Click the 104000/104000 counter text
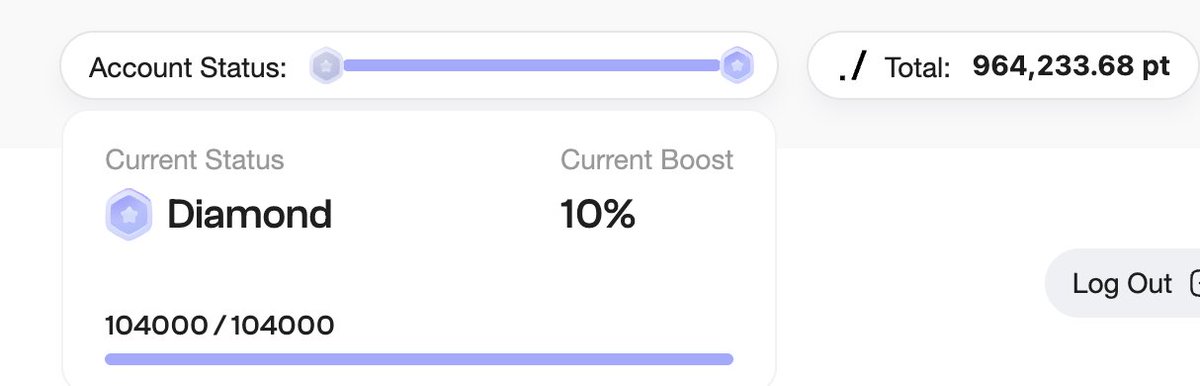Image resolution: width=1200 pixels, height=386 pixels. coord(220,325)
